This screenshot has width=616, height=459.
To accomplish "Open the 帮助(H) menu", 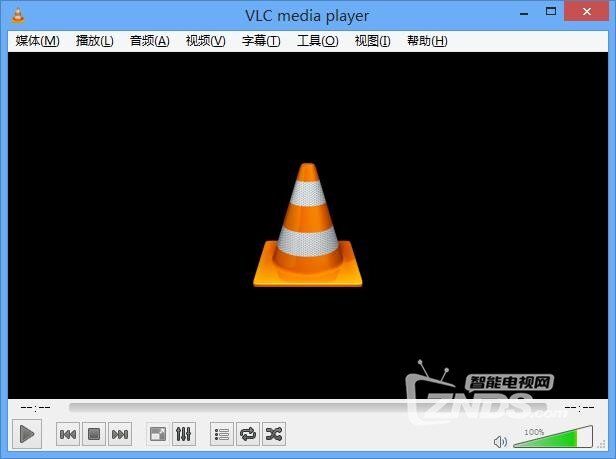I will click(427, 41).
